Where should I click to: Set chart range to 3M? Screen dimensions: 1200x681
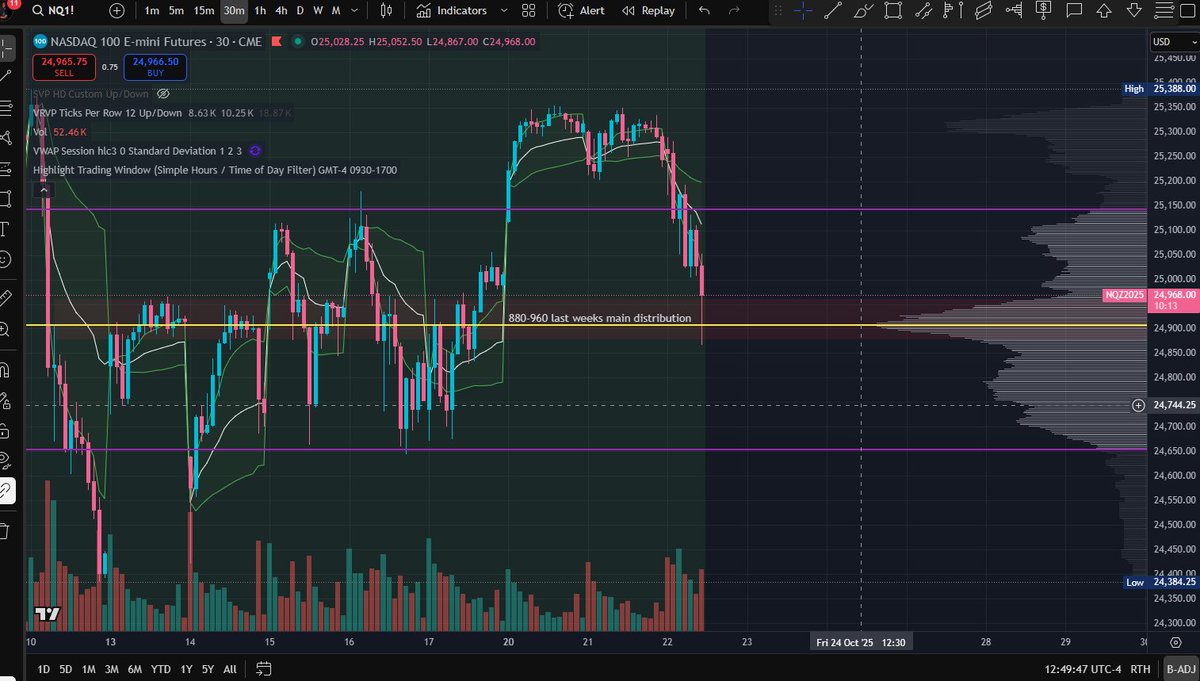click(112, 669)
